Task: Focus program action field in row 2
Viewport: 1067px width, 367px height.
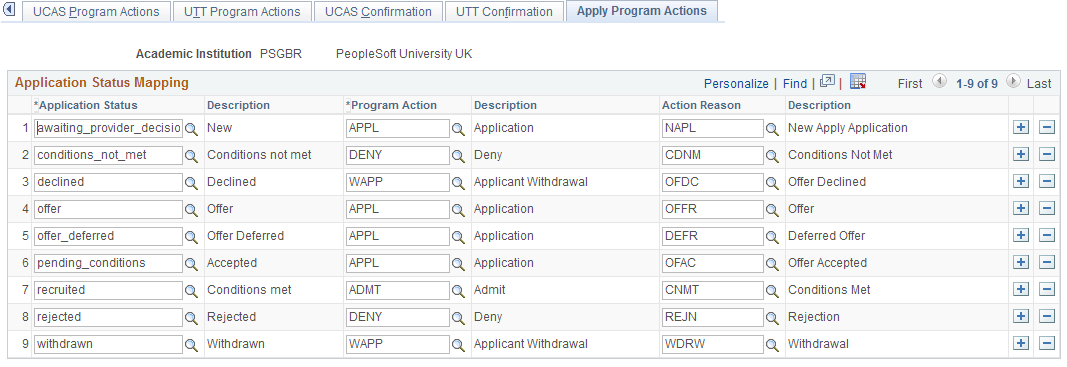Action: click(397, 155)
